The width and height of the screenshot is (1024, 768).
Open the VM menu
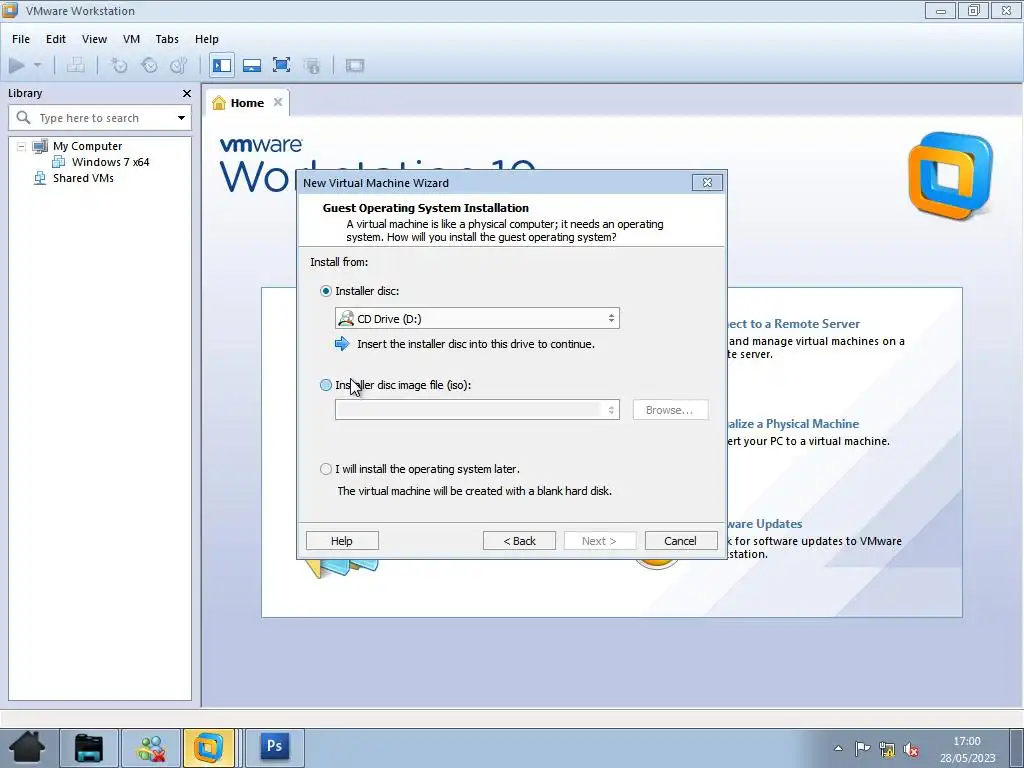click(131, 39)
